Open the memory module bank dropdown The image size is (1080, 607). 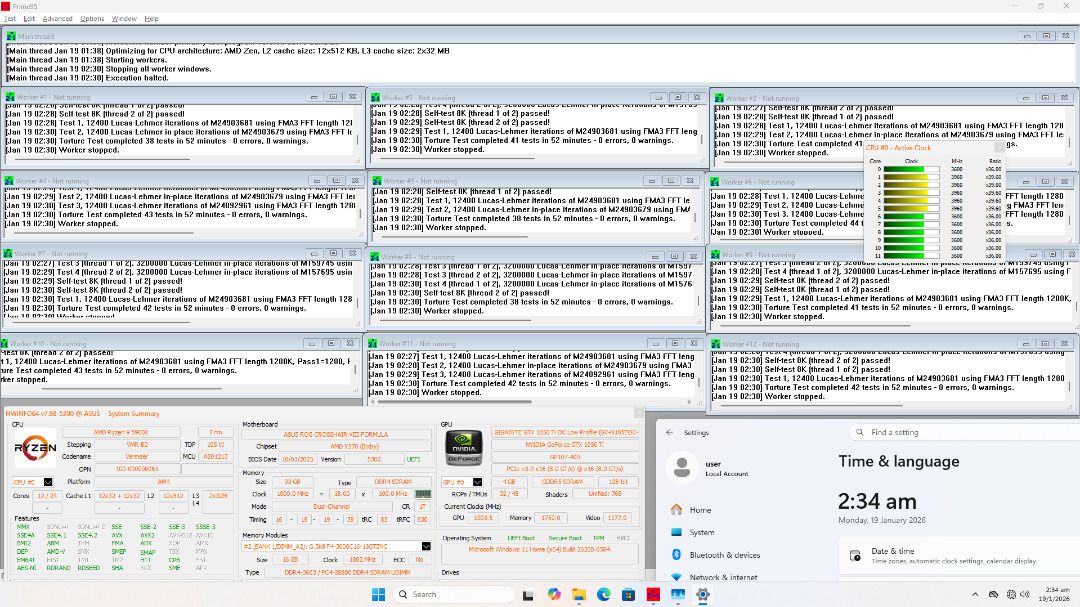click(426, 546)
